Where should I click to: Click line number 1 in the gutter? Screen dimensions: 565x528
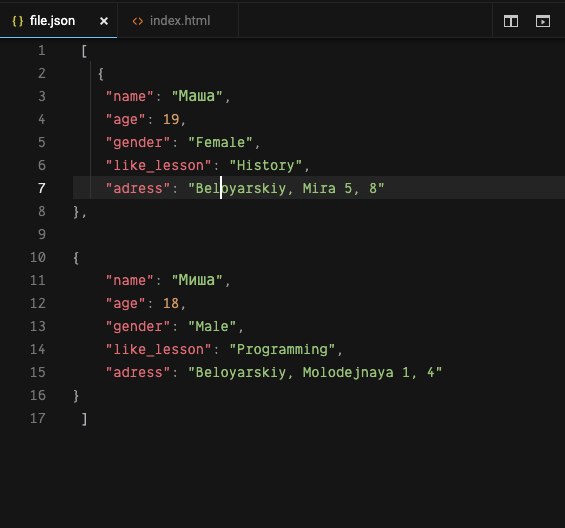[x=42, y=50]
